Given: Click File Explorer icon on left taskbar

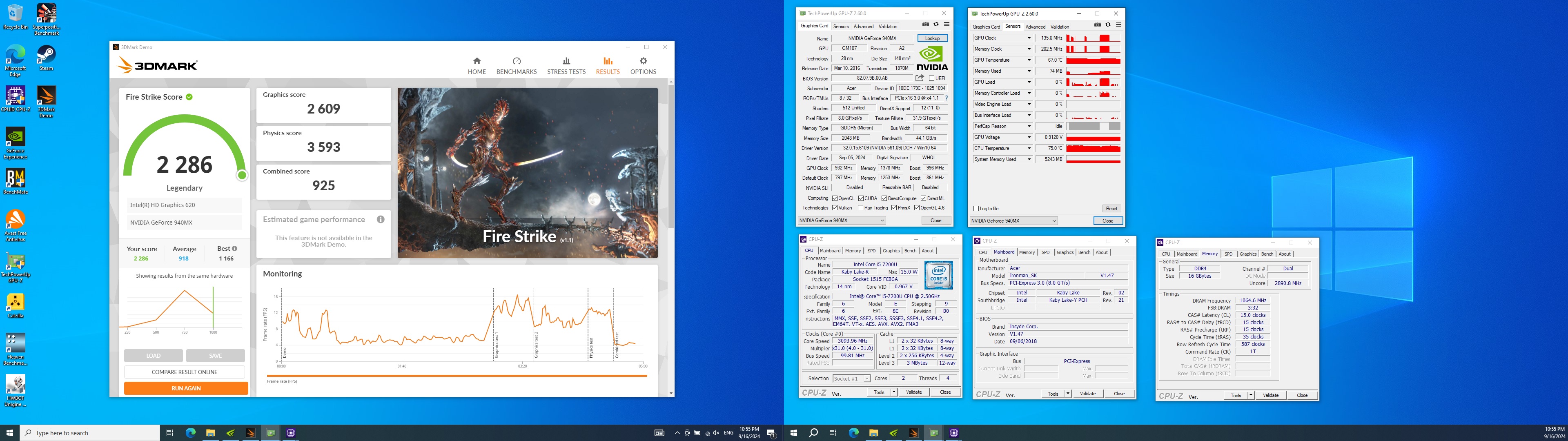Looking at the screenshot, I should [210, 433].
